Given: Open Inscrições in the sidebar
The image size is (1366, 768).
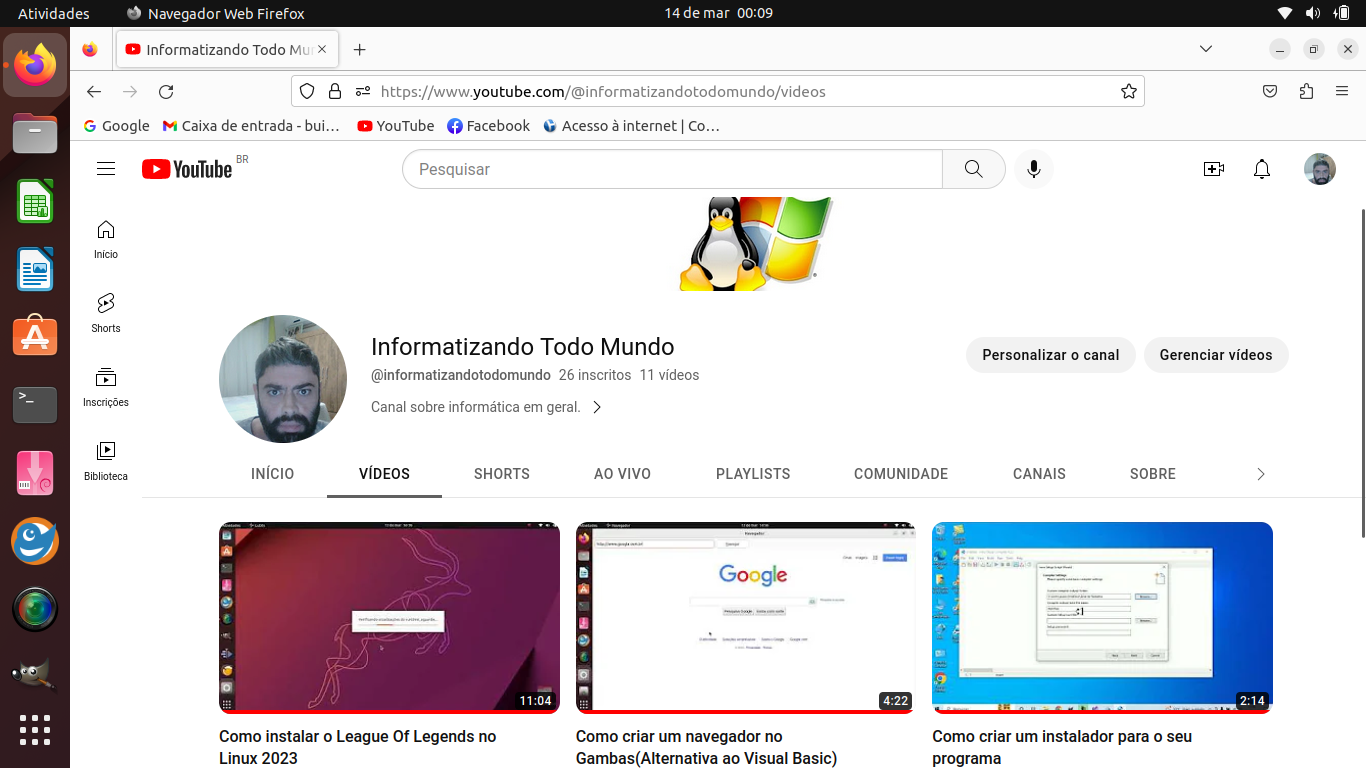Looking at the screenshot, I should click(x=106, y=388).
